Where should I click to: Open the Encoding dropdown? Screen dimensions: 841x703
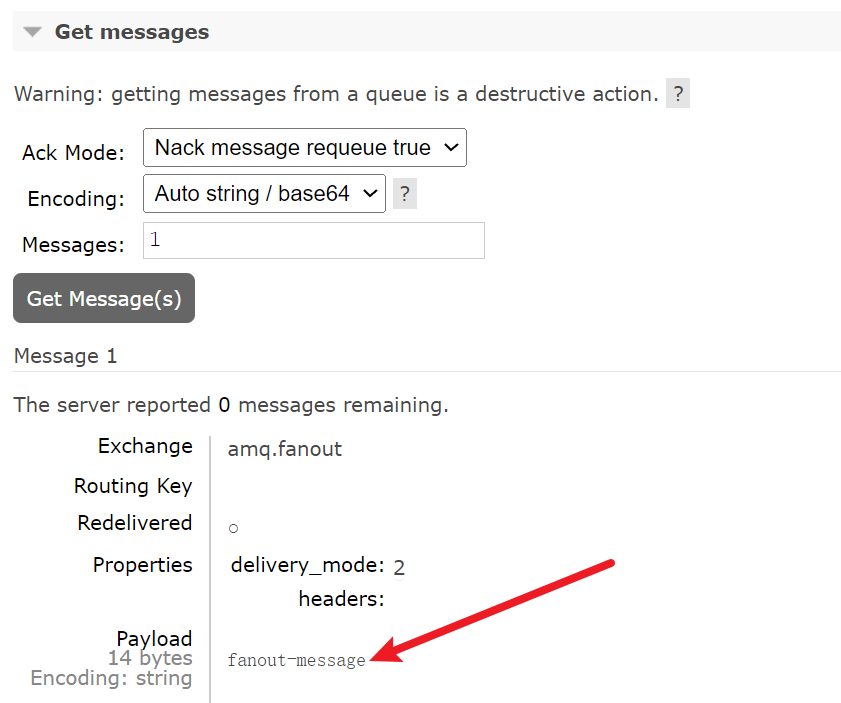coord(264,193)
